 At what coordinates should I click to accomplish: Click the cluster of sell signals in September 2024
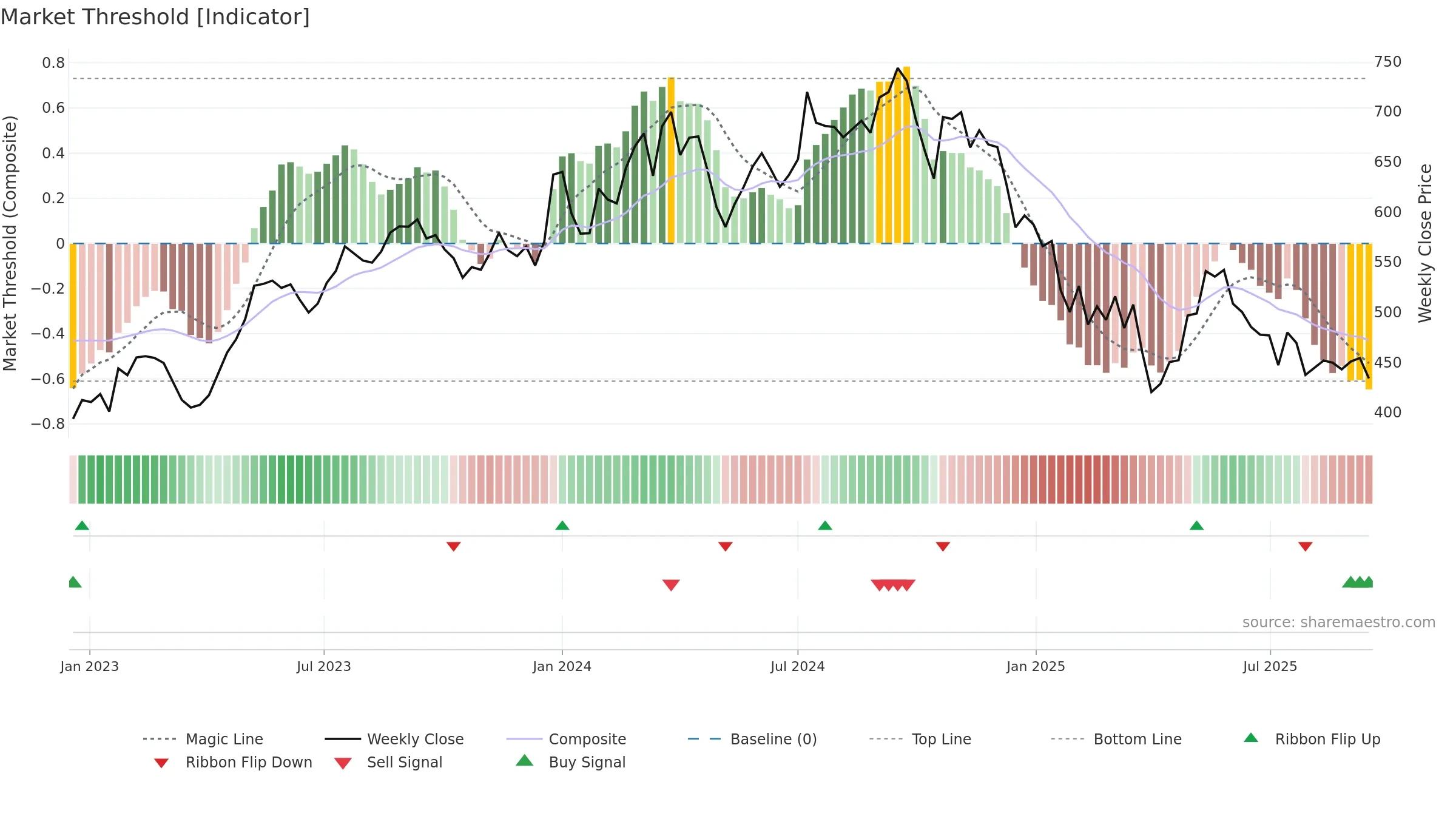pos(893,585)
